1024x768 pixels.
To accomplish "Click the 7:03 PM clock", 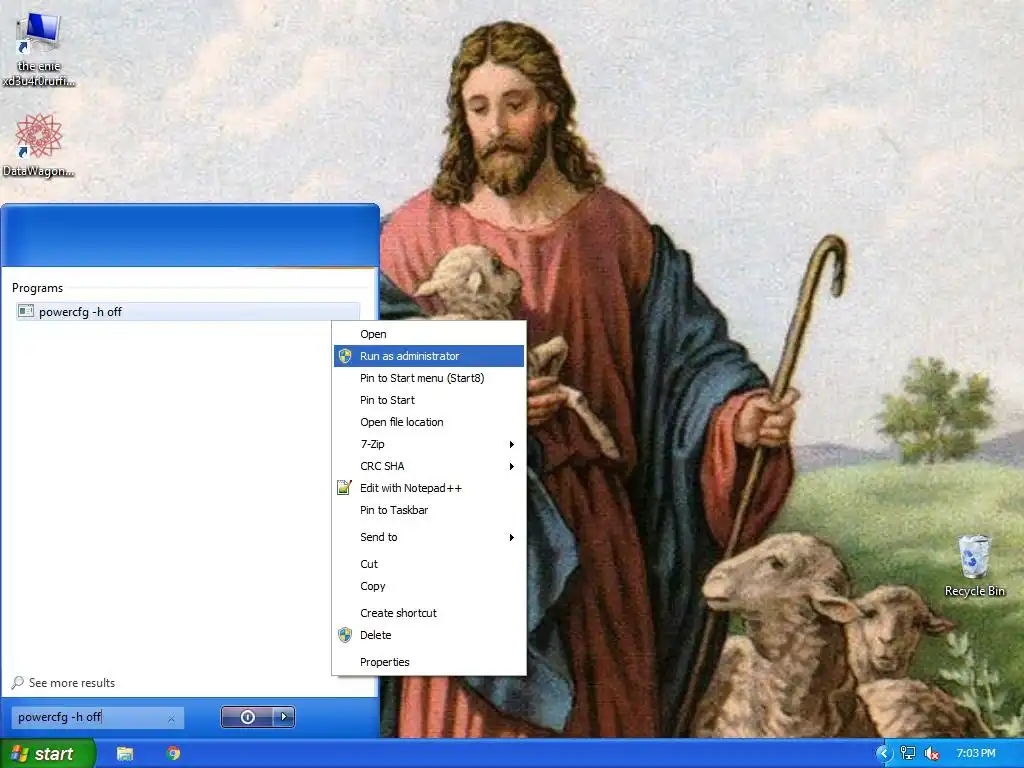I will coord(976,754).
